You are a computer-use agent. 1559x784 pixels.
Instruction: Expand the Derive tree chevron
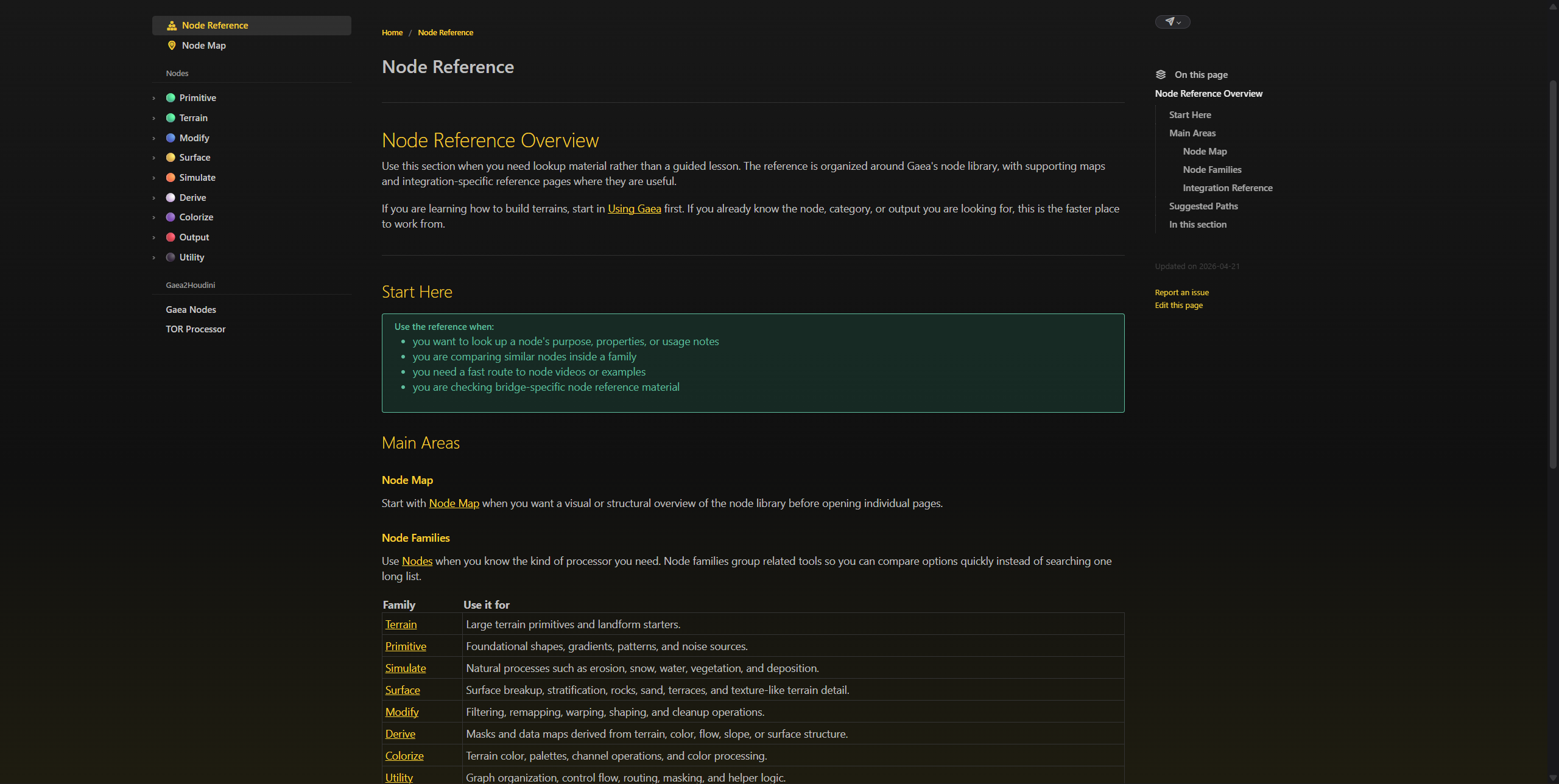(154, 198)
